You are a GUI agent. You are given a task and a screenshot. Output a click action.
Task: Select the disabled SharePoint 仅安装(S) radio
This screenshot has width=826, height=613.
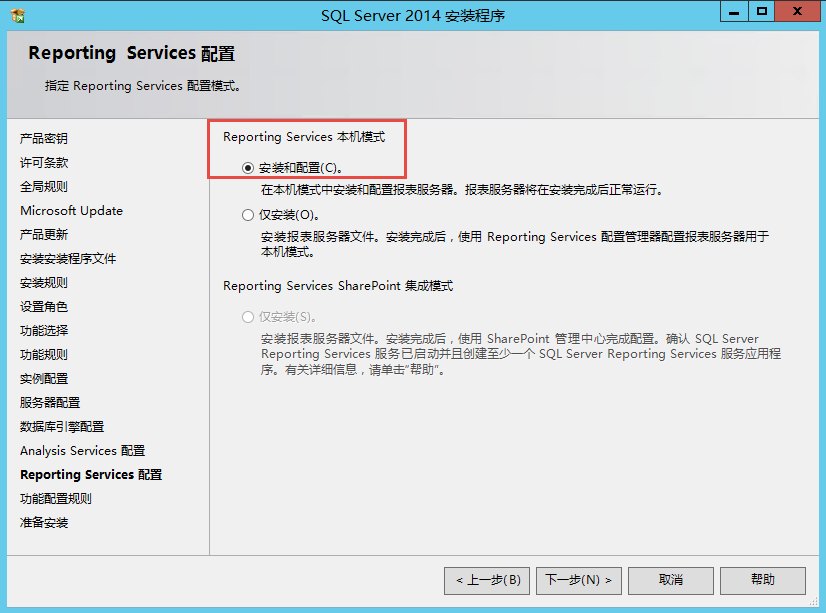click(248, 317)
